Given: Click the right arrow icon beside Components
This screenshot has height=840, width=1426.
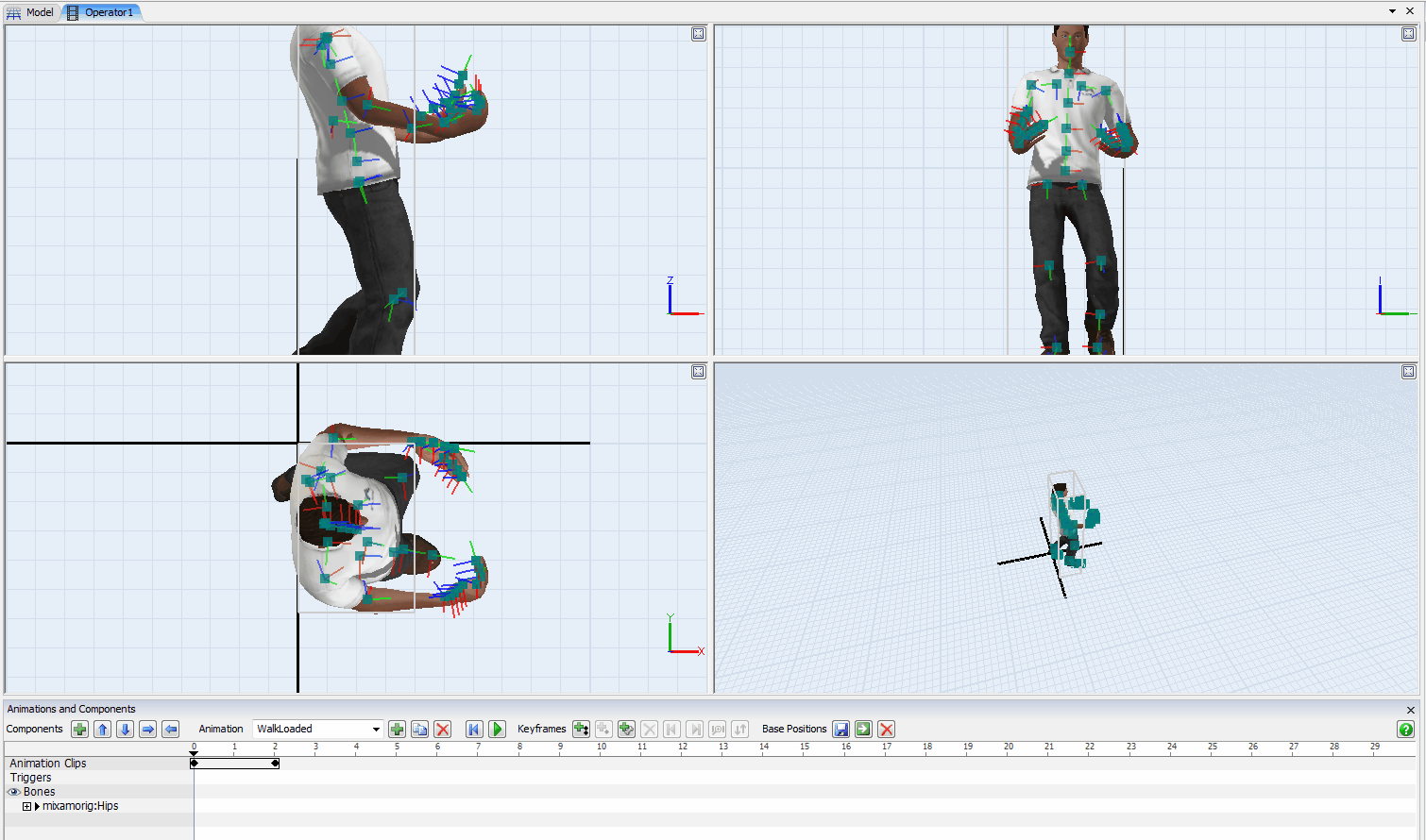Looking at the screenshot, I should pyautogui.click(x=148, y=729).
